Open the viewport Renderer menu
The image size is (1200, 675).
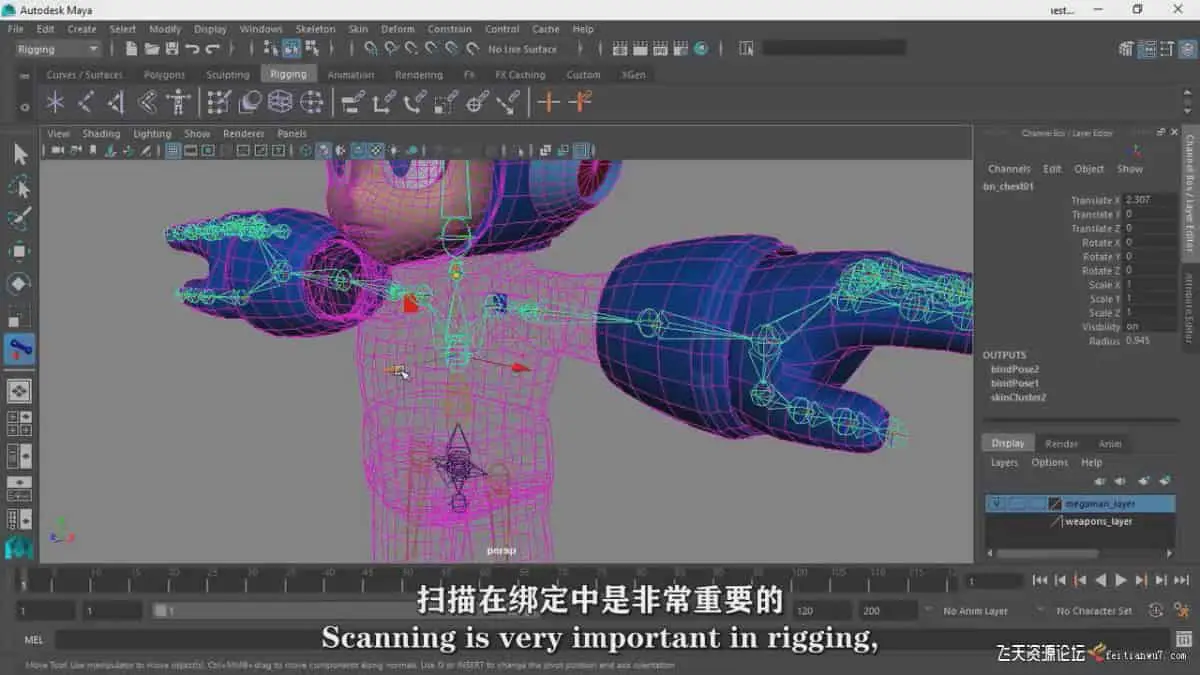[x=243, y=133]
